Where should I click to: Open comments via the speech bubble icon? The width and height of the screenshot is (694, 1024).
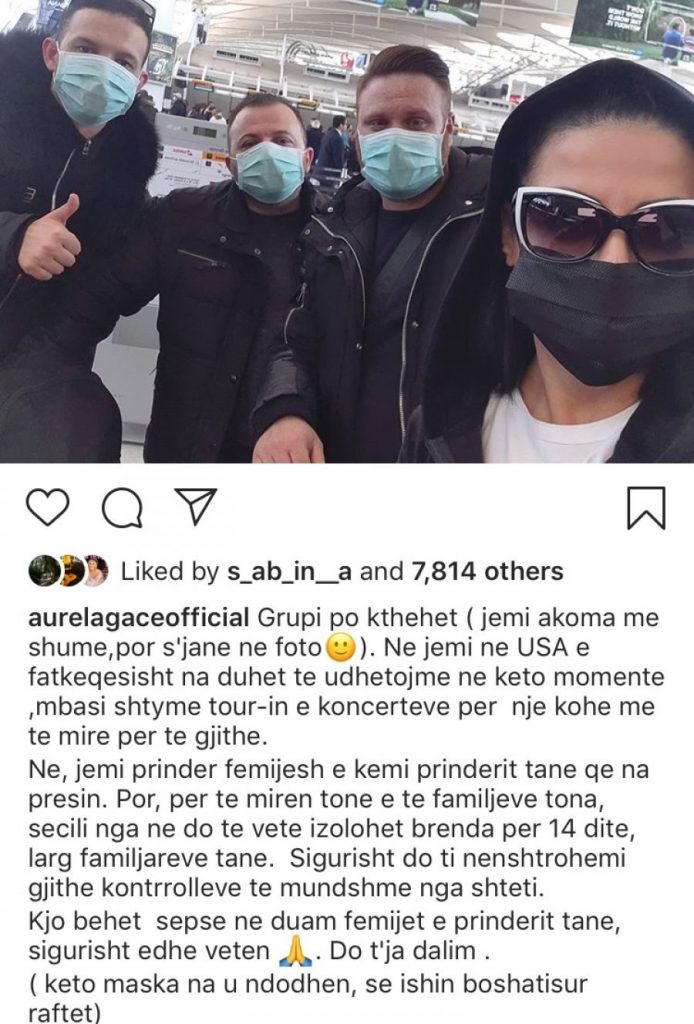(122, 507)
